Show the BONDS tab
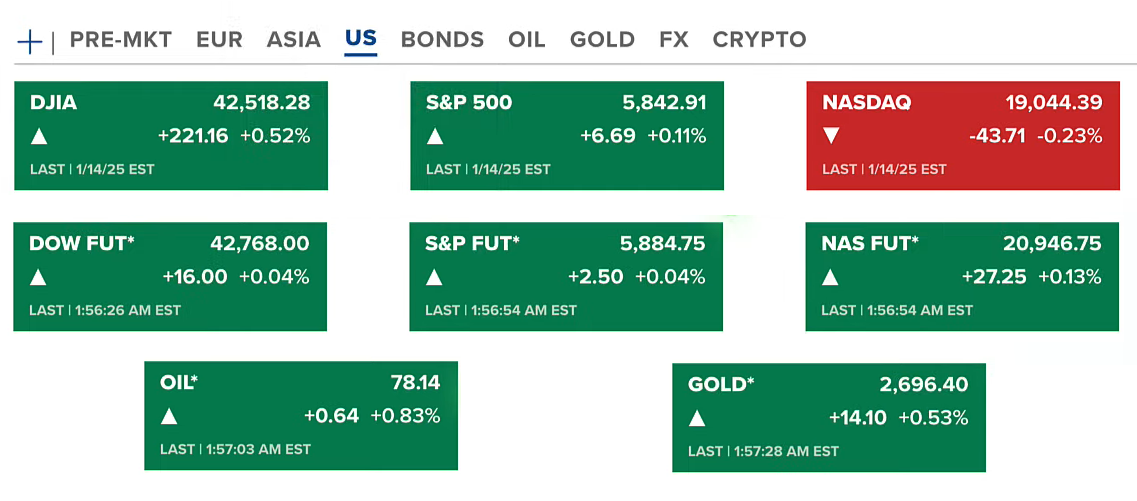Viewport: 1137px width, 501px height. click(x=442, y=40)
